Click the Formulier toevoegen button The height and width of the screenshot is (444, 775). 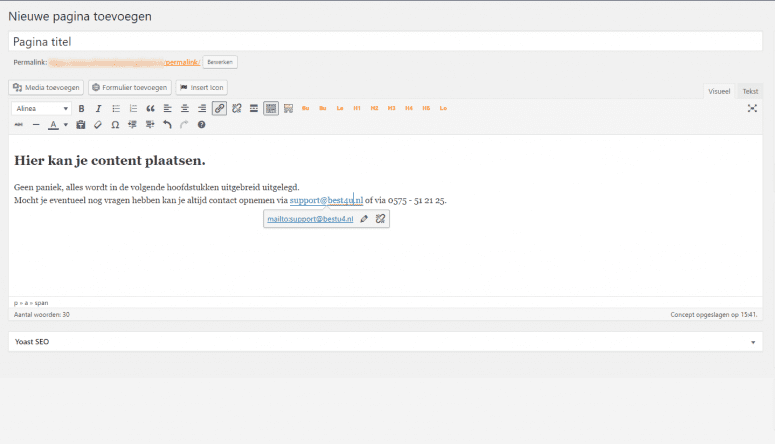(x=130, y=87)
